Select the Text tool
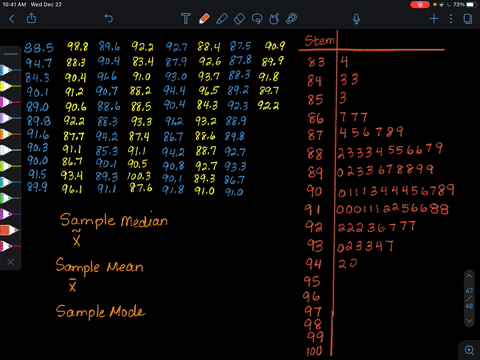 coord(186,18)
